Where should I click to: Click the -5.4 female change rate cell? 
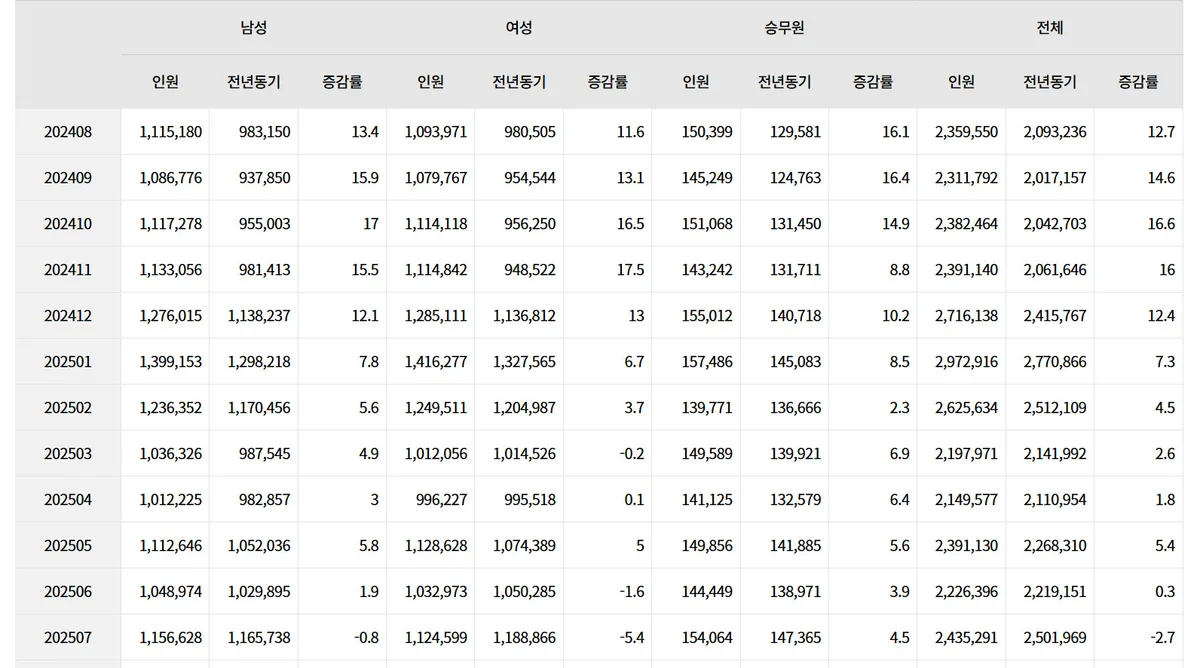click(633, 638)
